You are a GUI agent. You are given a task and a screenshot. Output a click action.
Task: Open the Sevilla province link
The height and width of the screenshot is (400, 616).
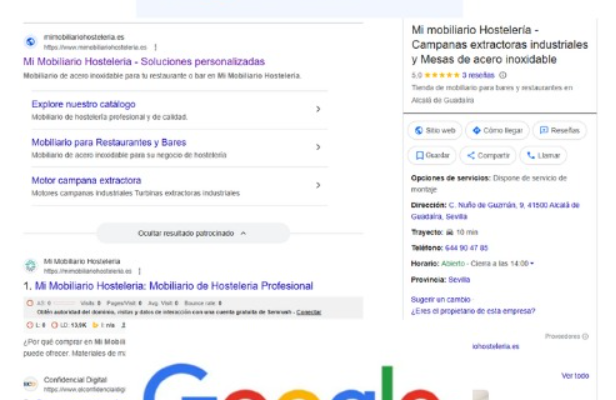pyautogui.click(x=459, y=280)
